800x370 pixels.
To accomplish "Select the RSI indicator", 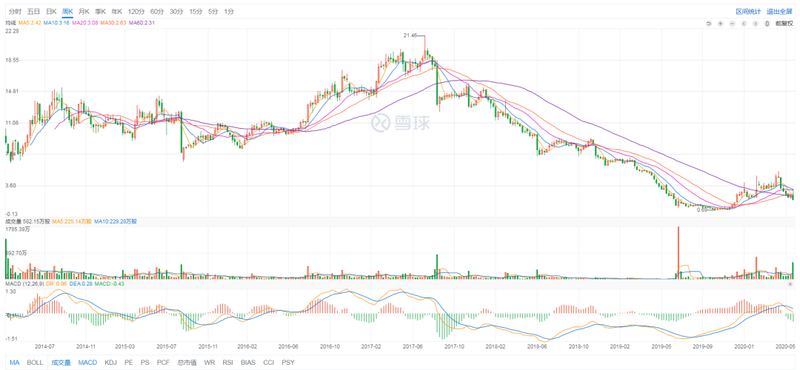I will coord(228,362).
